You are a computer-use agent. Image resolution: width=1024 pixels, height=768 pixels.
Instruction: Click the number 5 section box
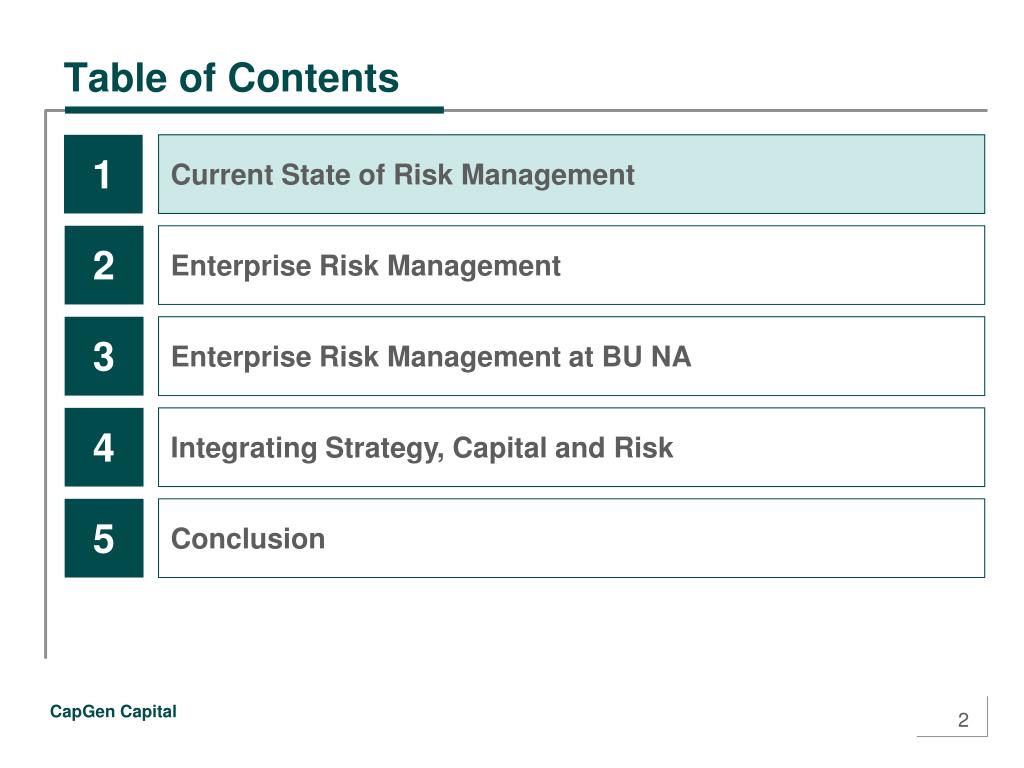click(103, 538)
